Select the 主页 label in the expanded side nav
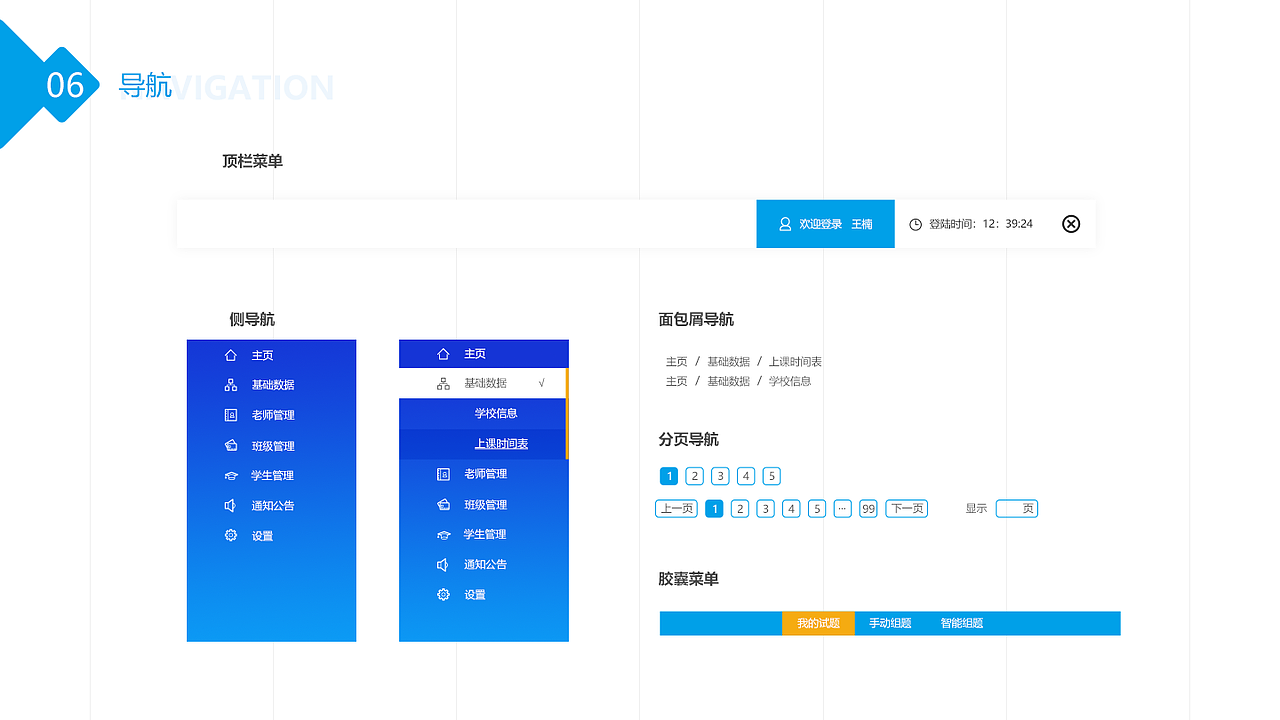1280x720 pixels. pos(475,354)
